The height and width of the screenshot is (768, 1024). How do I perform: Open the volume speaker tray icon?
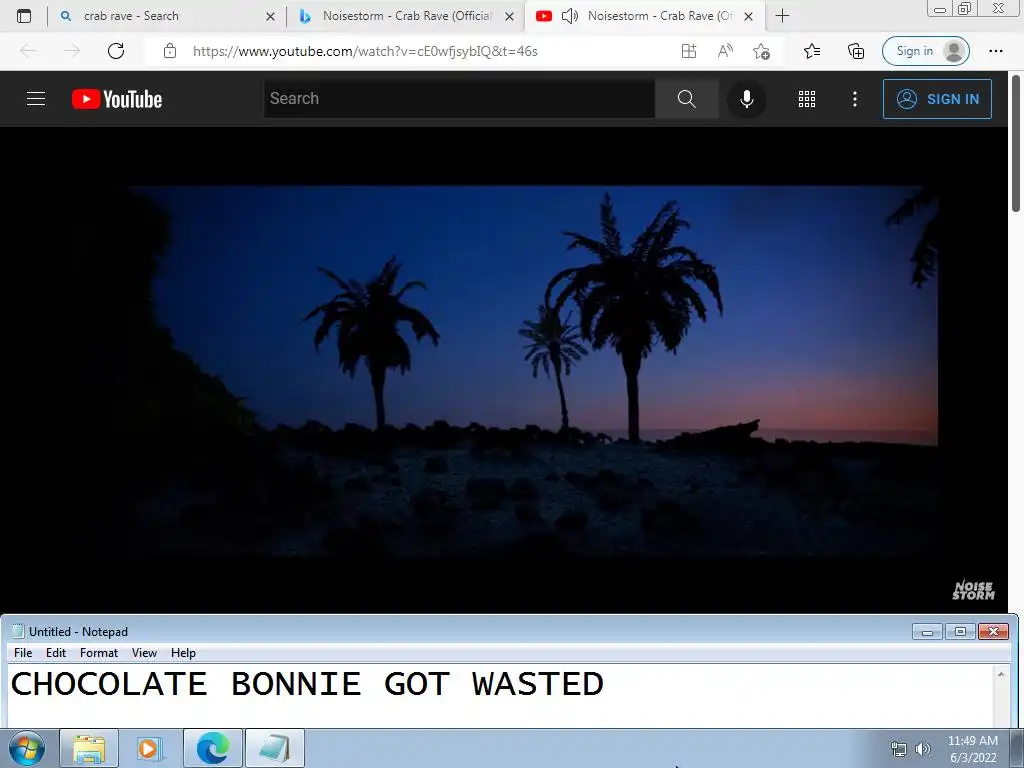(x=923, y=749)
